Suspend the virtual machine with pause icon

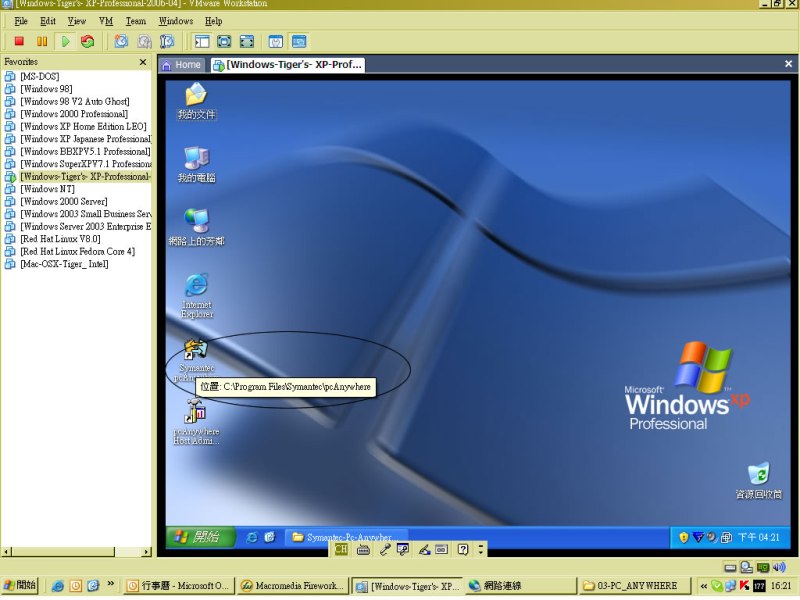point(42,41)
